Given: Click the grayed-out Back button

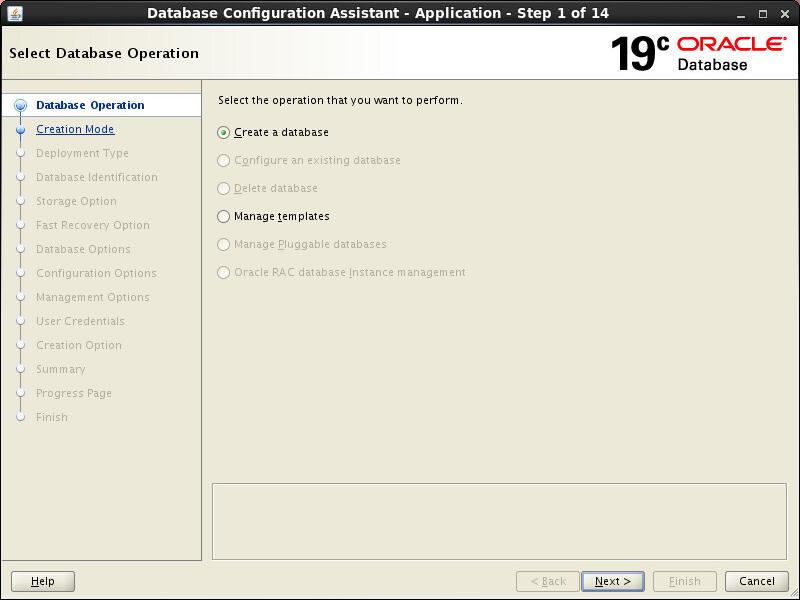Looking at the screenshot, I should coord(548,581).
